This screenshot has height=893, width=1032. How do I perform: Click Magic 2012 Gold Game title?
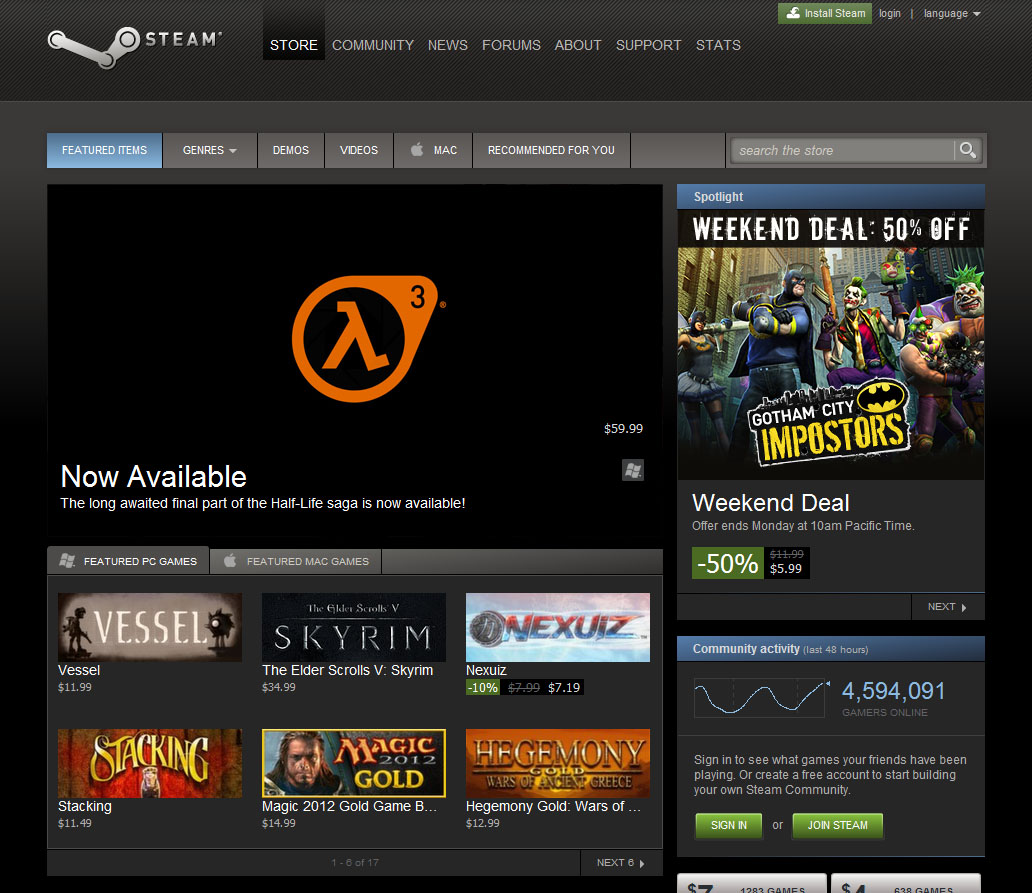(x=349, y=806)
